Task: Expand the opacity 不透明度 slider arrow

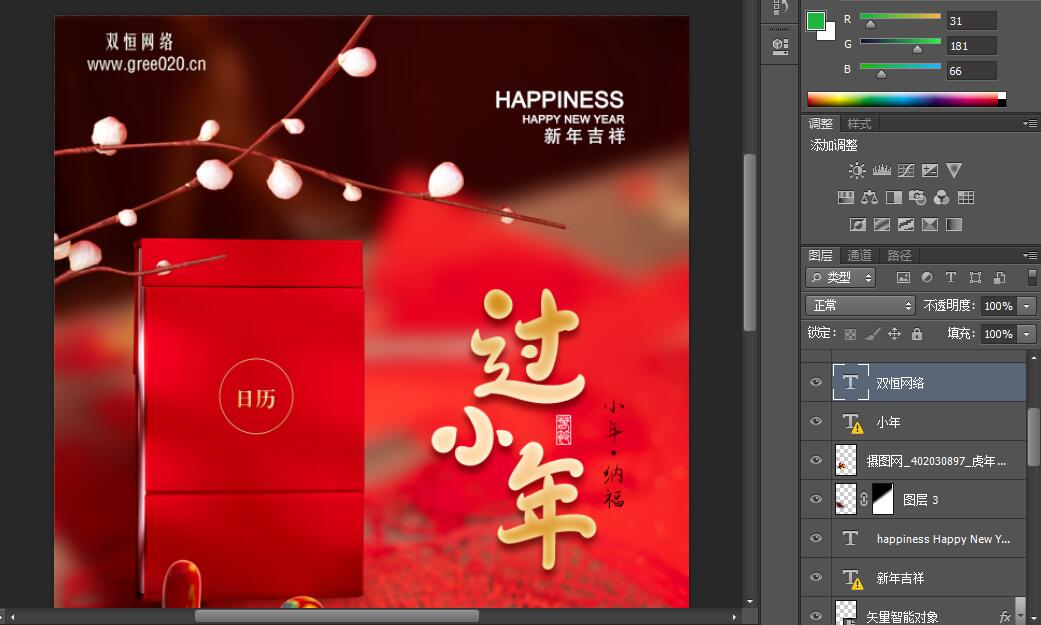Action: click(1027, 306)
